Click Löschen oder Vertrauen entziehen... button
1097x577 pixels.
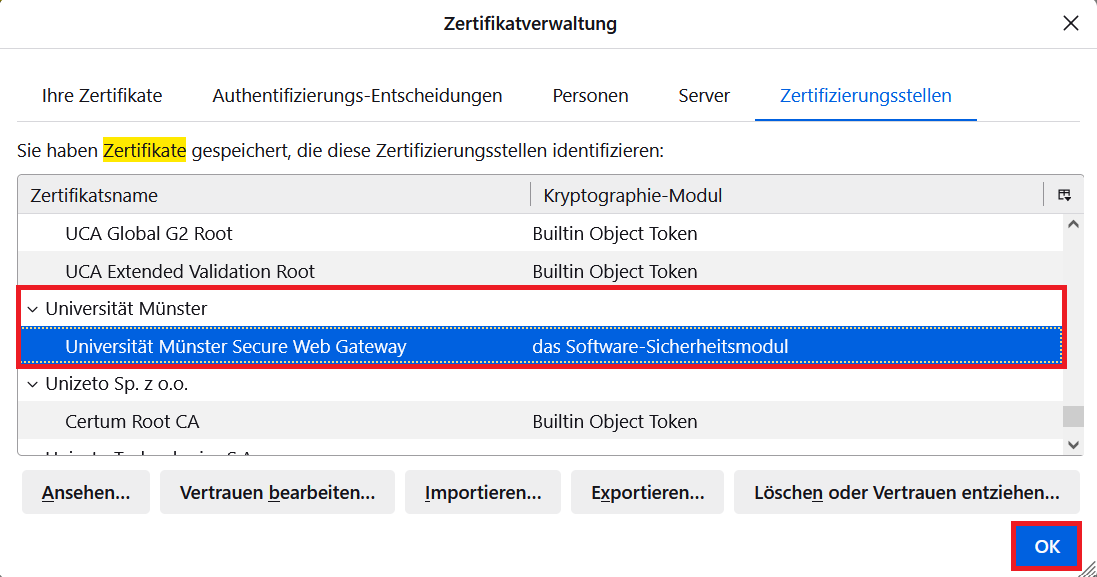tap(906, 493)
